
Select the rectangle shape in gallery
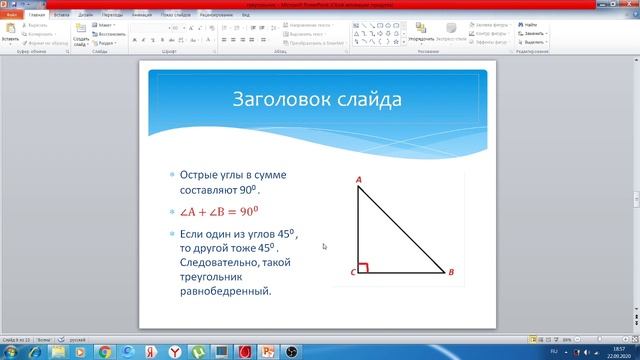tap(380, 26)
